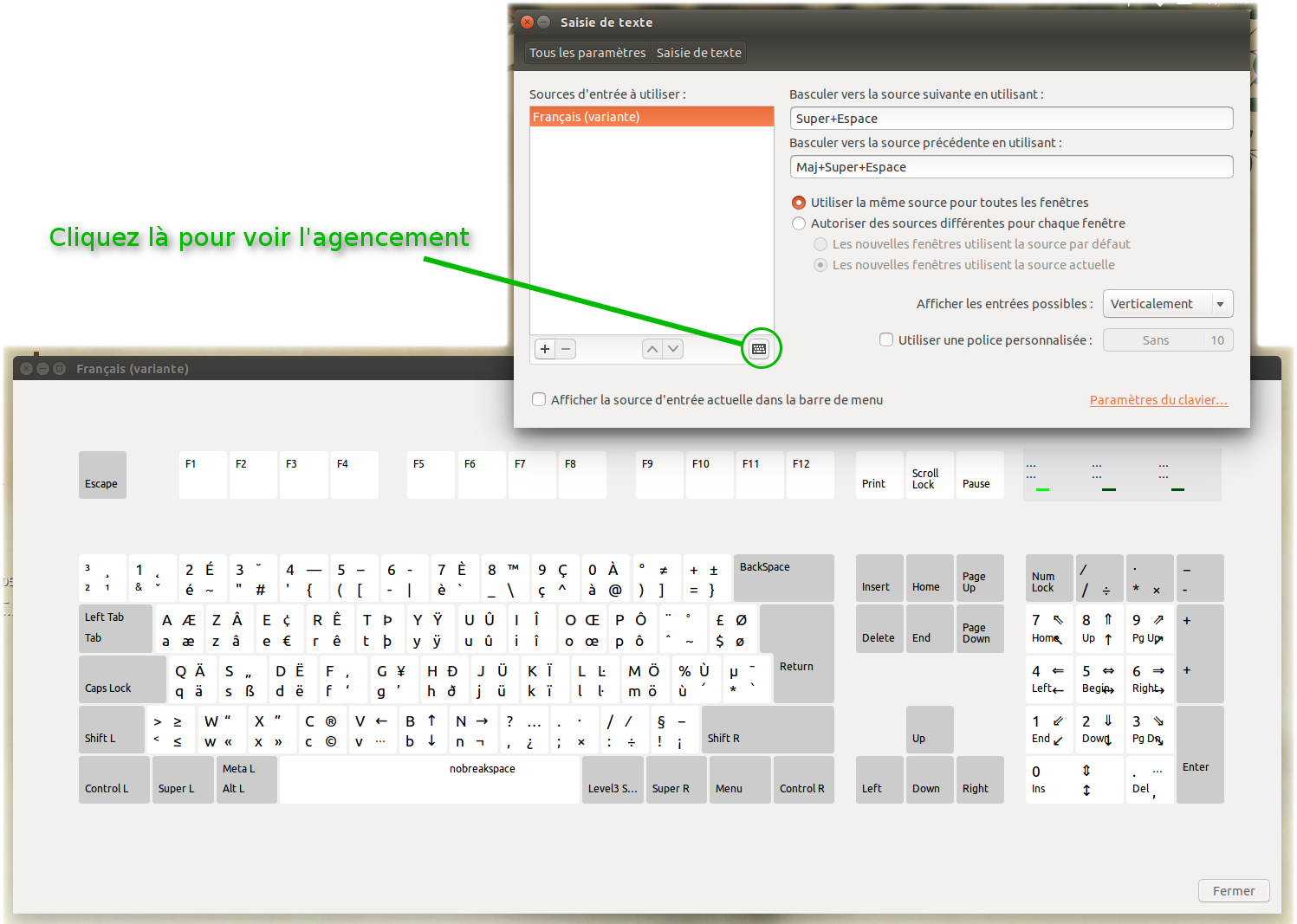
Task: Click Meta L Alt L key
Action: click(x=246, y=779)
